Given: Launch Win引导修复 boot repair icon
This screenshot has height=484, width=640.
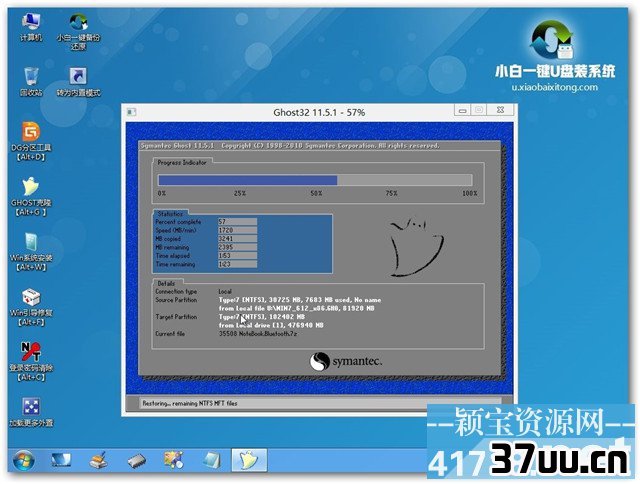Looking at the screenshot, I should coord(31,307).
